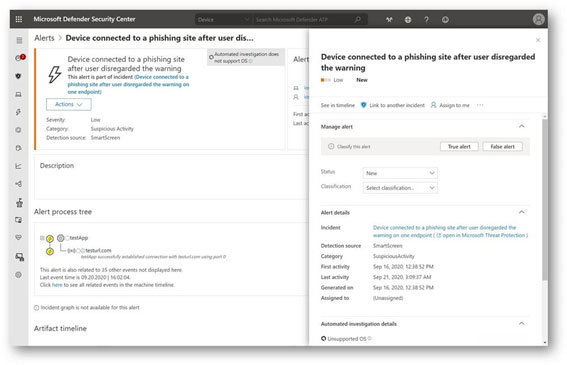
Task: Open the feedback smiley icon
Action: (x=445, y=20)
